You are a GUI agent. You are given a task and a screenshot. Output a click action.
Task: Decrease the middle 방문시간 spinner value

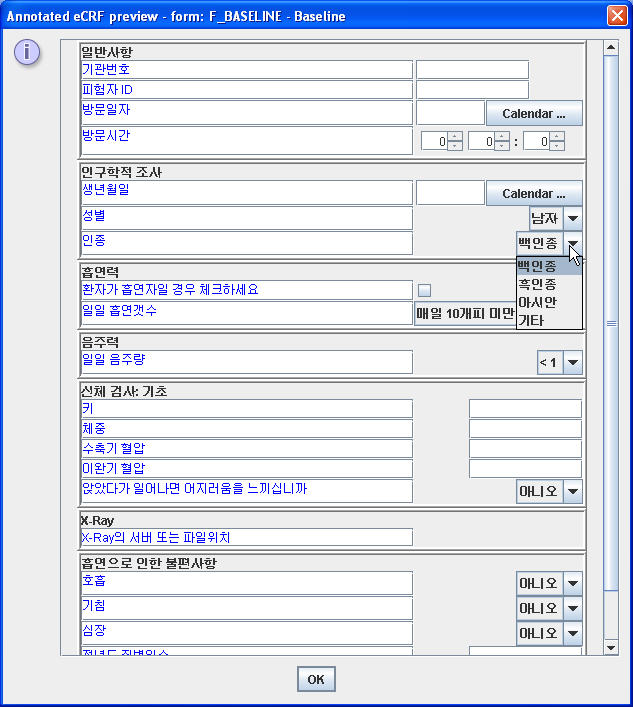tap(502, 146)
